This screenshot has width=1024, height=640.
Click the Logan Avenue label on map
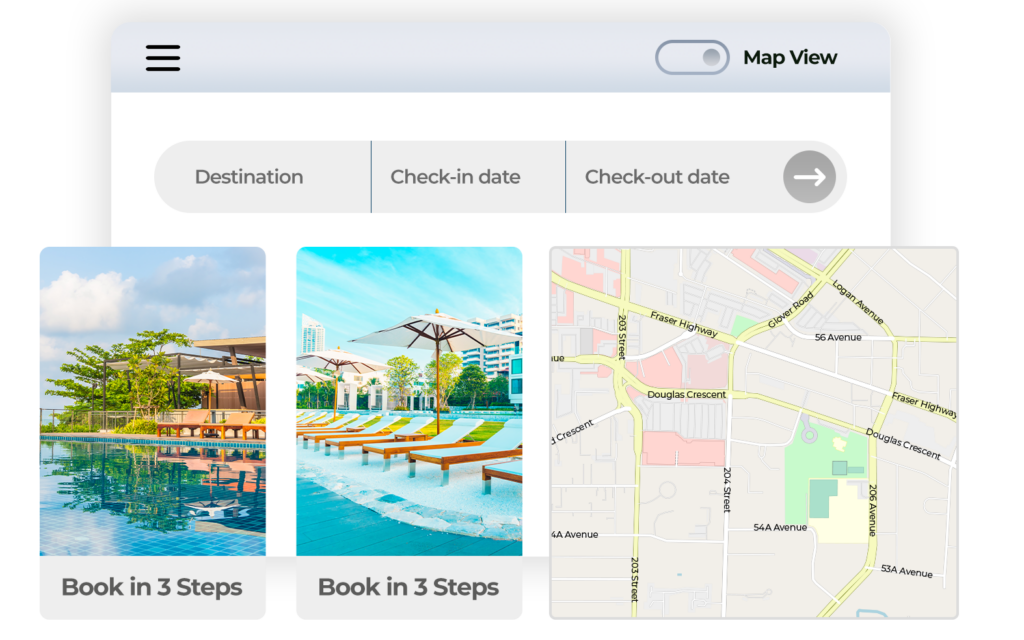tap(858, 302)
